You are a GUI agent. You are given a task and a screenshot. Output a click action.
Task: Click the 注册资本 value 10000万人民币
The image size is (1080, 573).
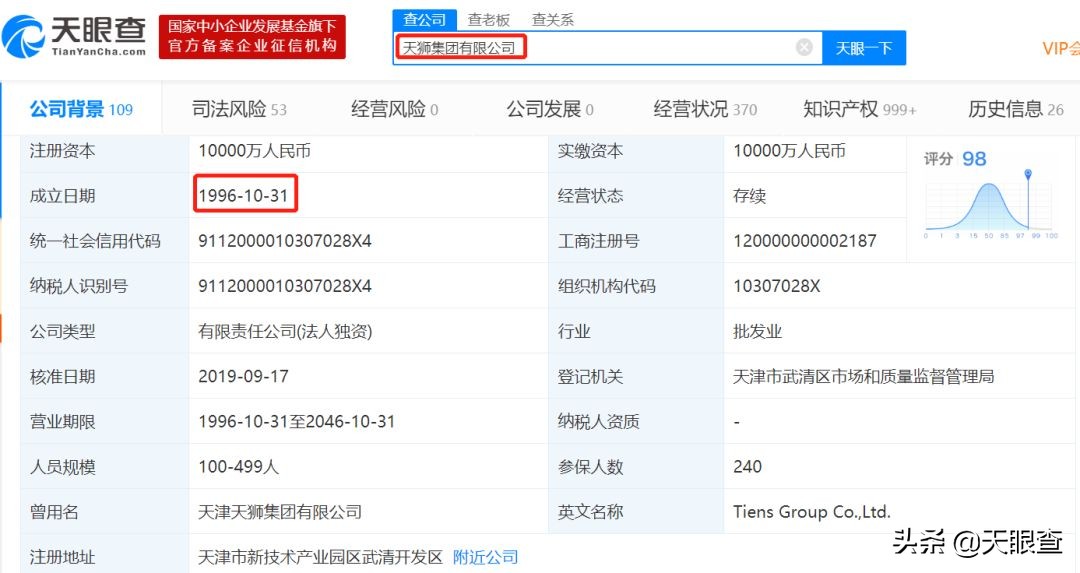254,151
